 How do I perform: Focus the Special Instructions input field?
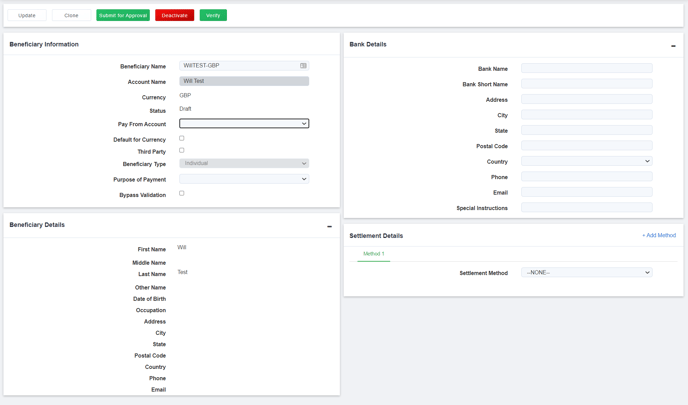point(586,208)
